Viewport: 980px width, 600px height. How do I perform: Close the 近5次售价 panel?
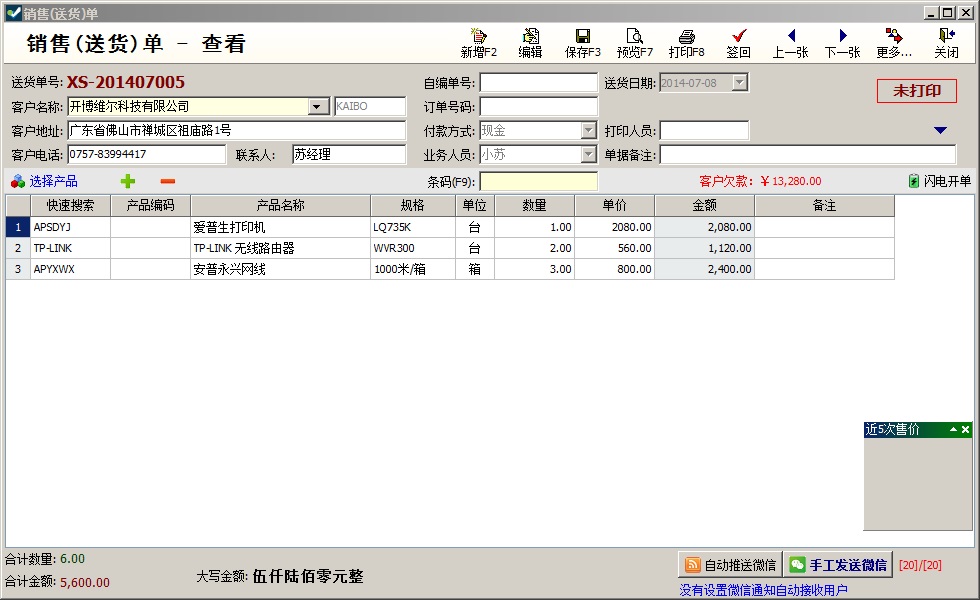coord(965,430)
